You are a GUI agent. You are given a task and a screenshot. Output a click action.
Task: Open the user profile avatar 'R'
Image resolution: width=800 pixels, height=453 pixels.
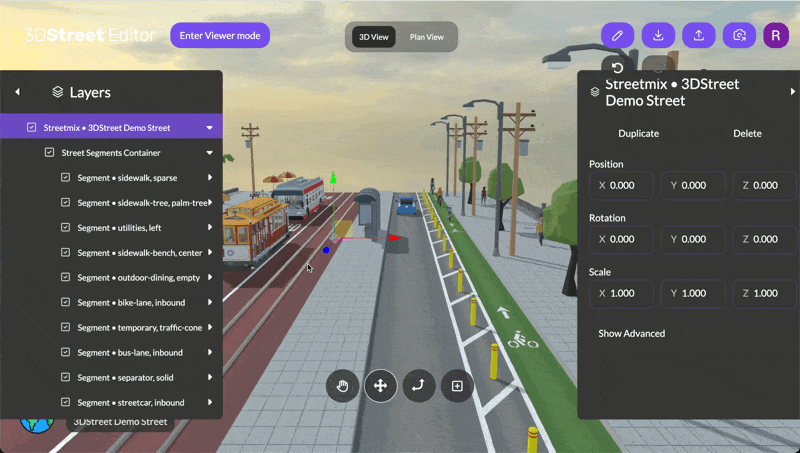click(x=776, y=35)
